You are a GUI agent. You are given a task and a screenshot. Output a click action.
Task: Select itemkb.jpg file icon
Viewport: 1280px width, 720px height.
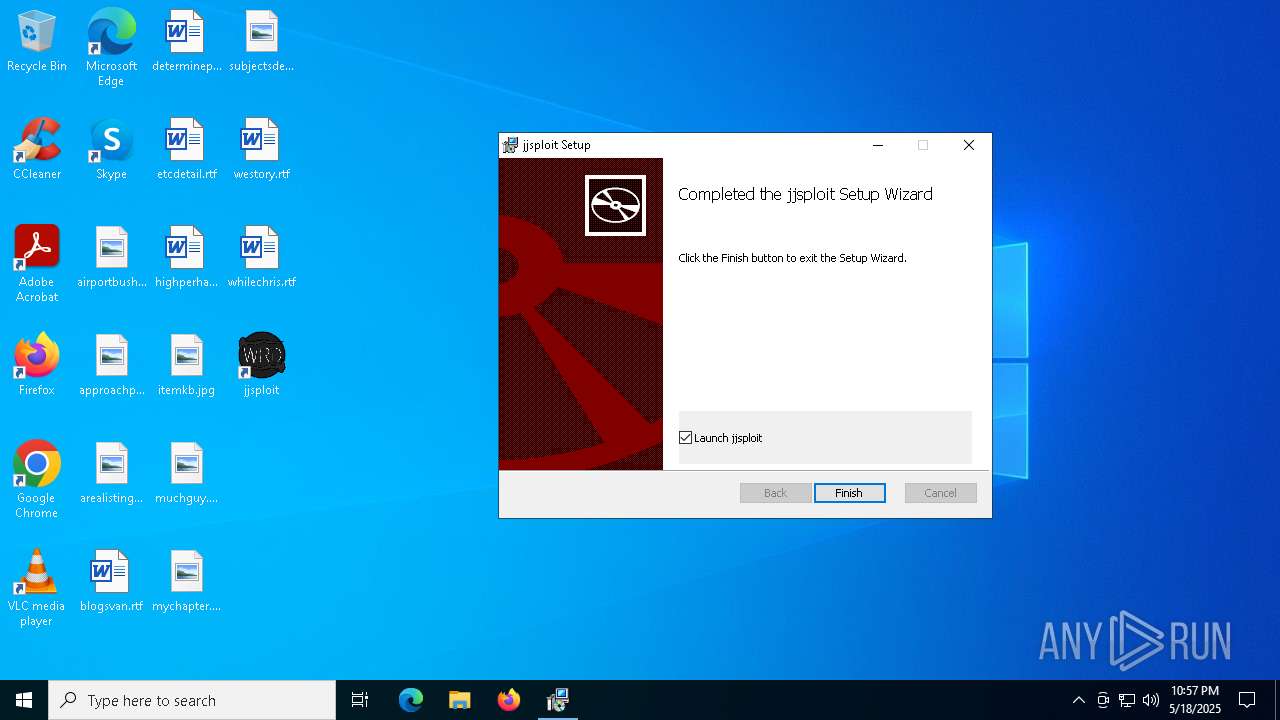(x=186, y=366)
